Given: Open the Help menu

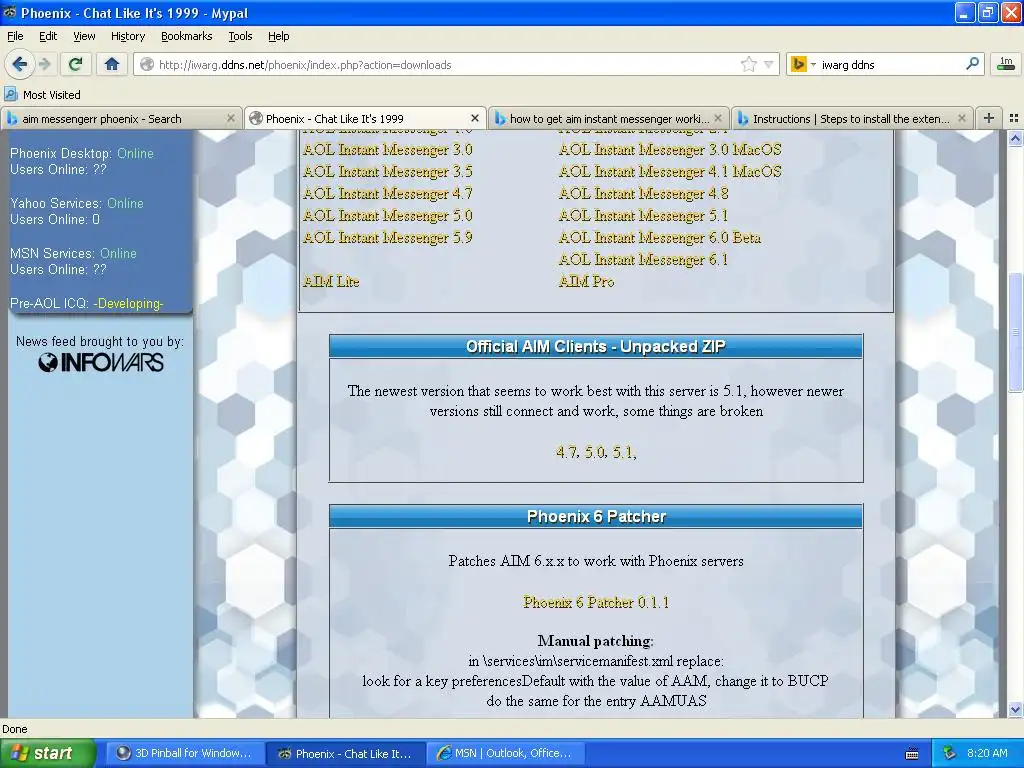Looking at the screenshot, I should pos(278,36).
